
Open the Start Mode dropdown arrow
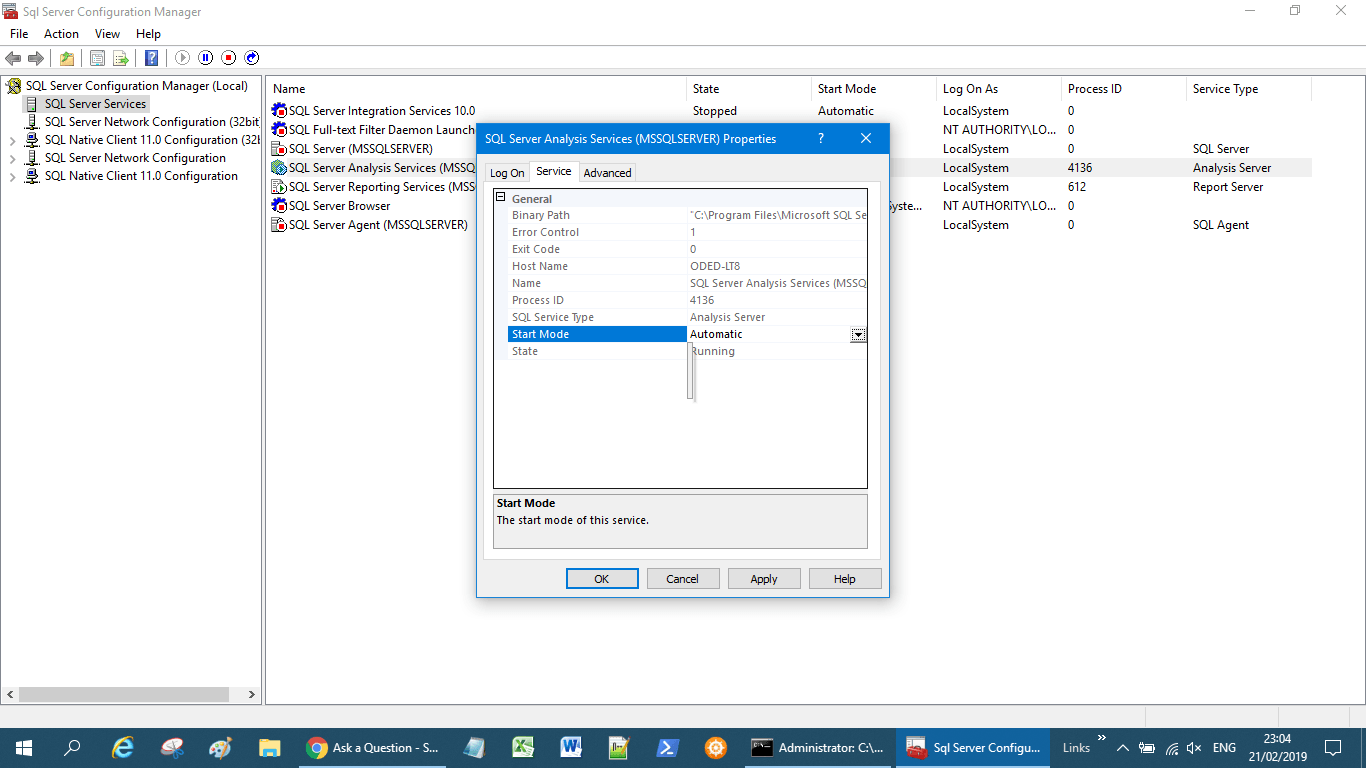[858, 335]
